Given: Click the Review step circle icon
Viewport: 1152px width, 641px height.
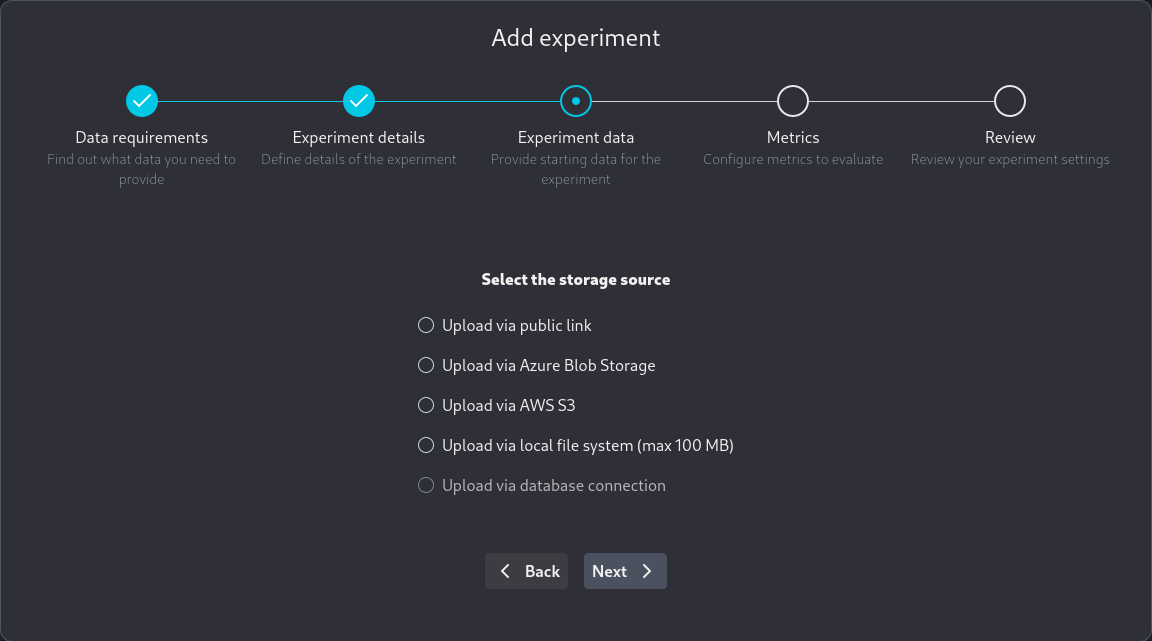Looking at the screenshot, I should tap(1010, 101).
